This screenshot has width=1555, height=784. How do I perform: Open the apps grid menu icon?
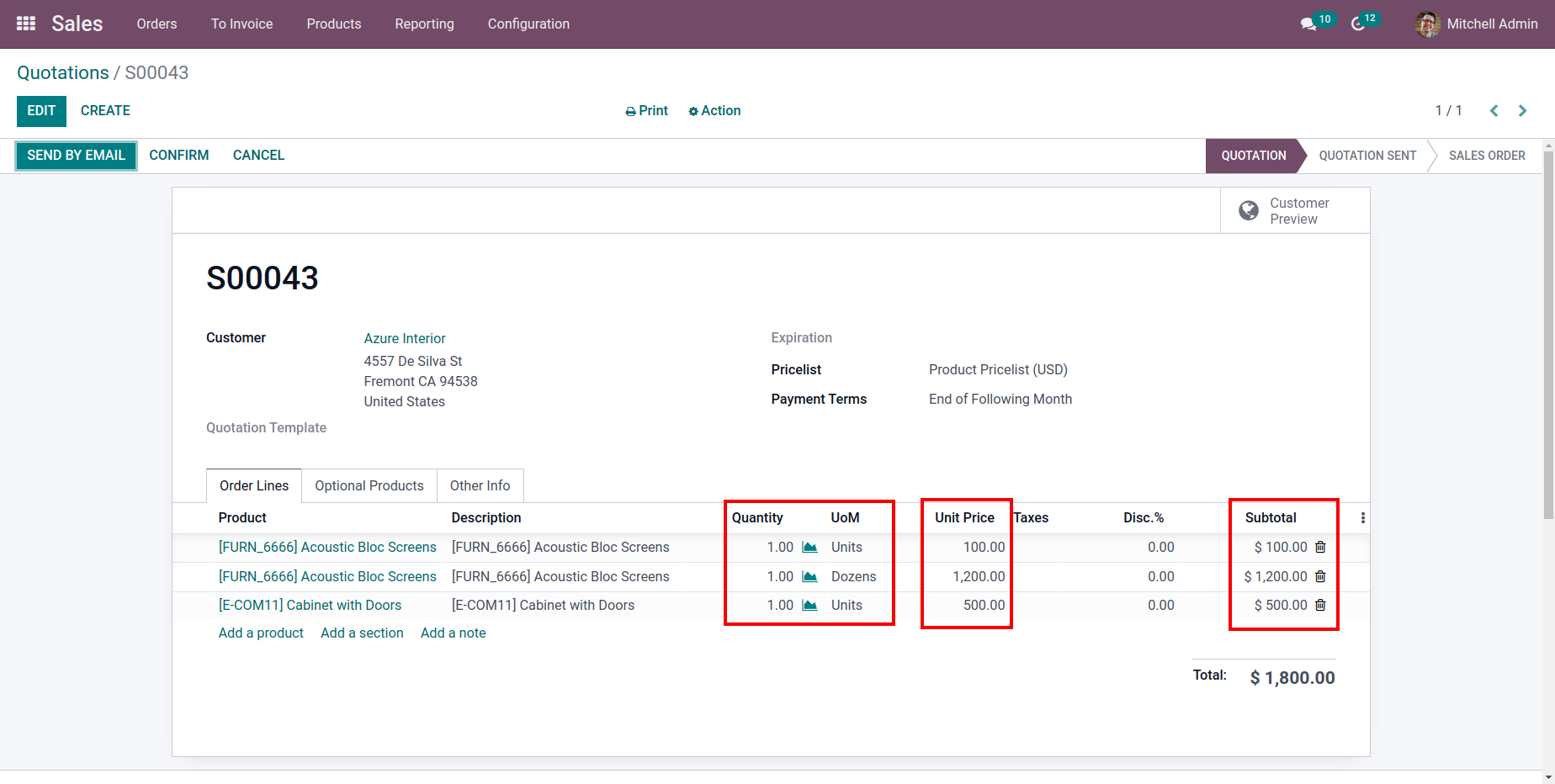pos(26,24)
